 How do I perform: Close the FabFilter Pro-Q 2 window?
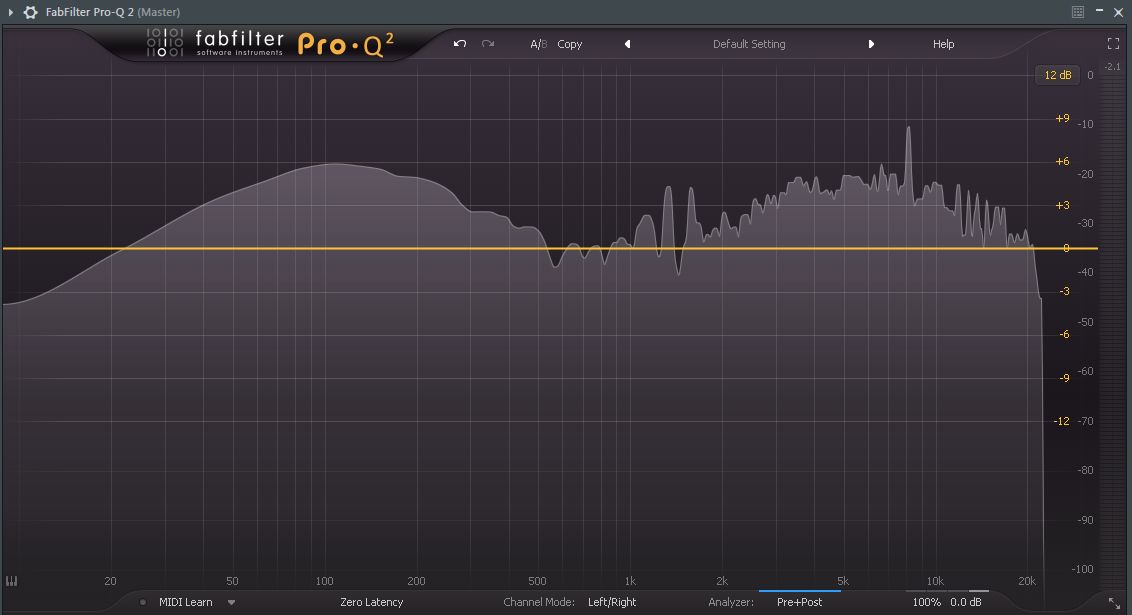click(x=1118, y=12)
